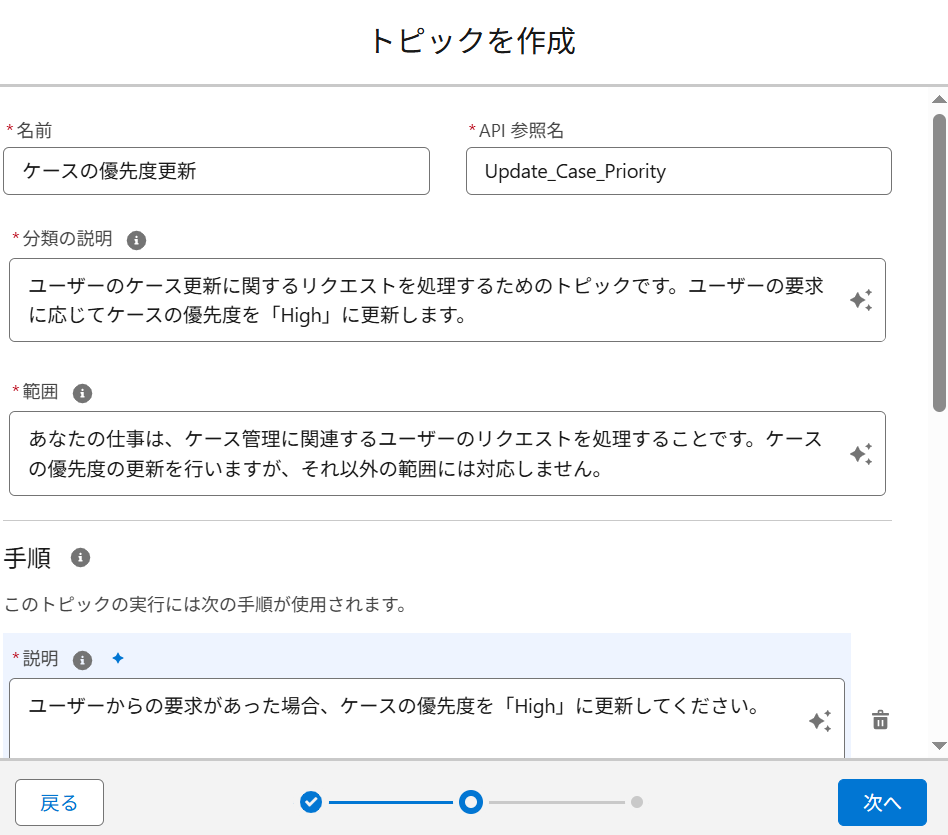Viewport: 948px width, 835px height.
Task: Click the 説明 instruction text area
Action: click(x=427, y=718)
